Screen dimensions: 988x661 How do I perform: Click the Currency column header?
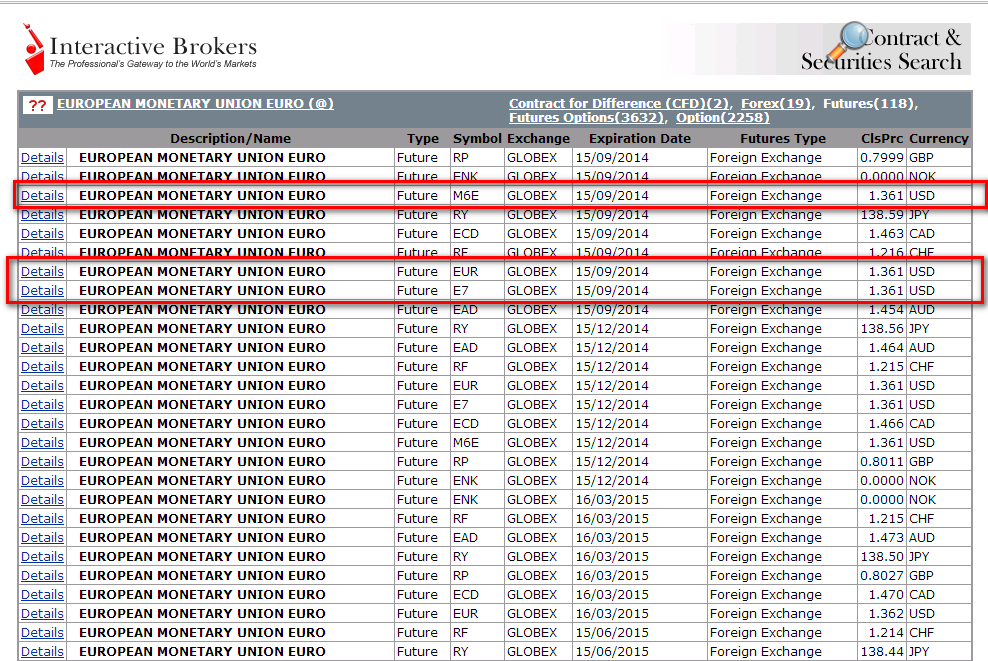click(x=939, y=139)
